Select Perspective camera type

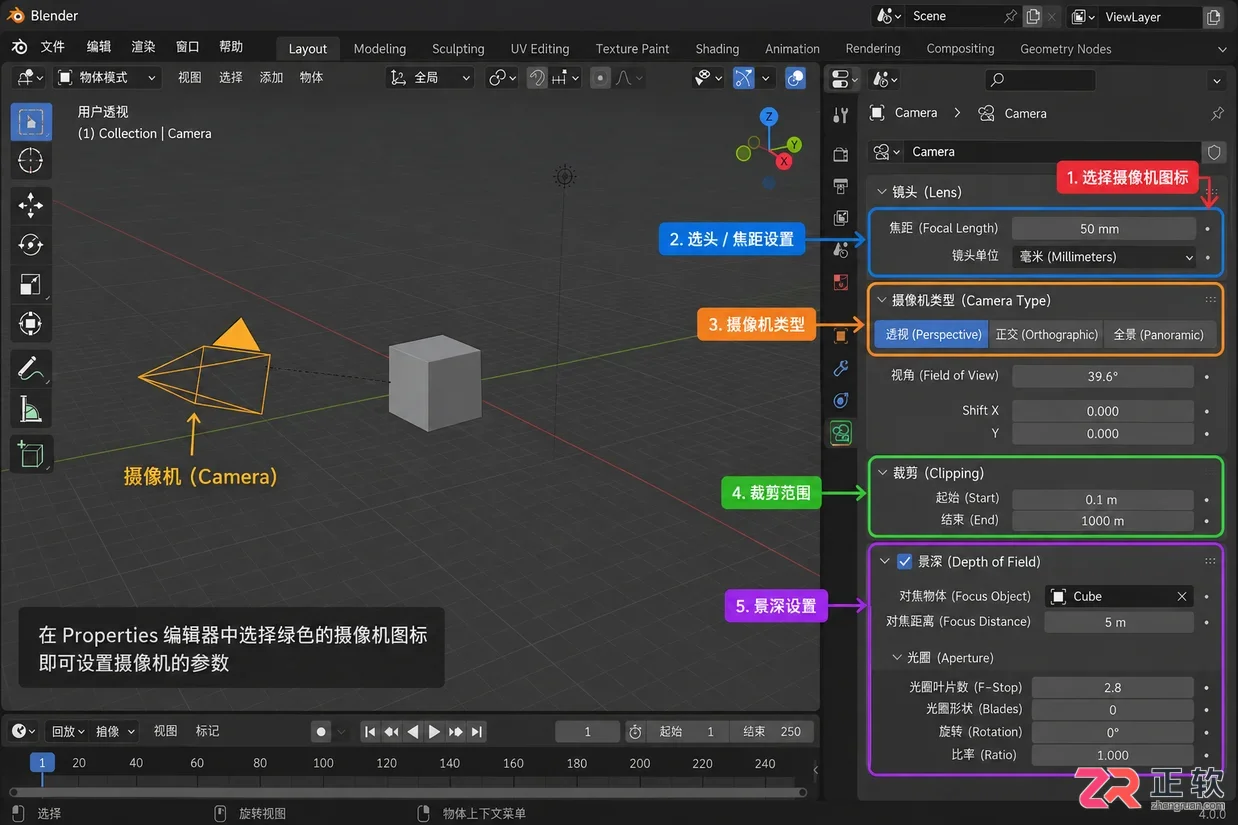pos(932,335)
